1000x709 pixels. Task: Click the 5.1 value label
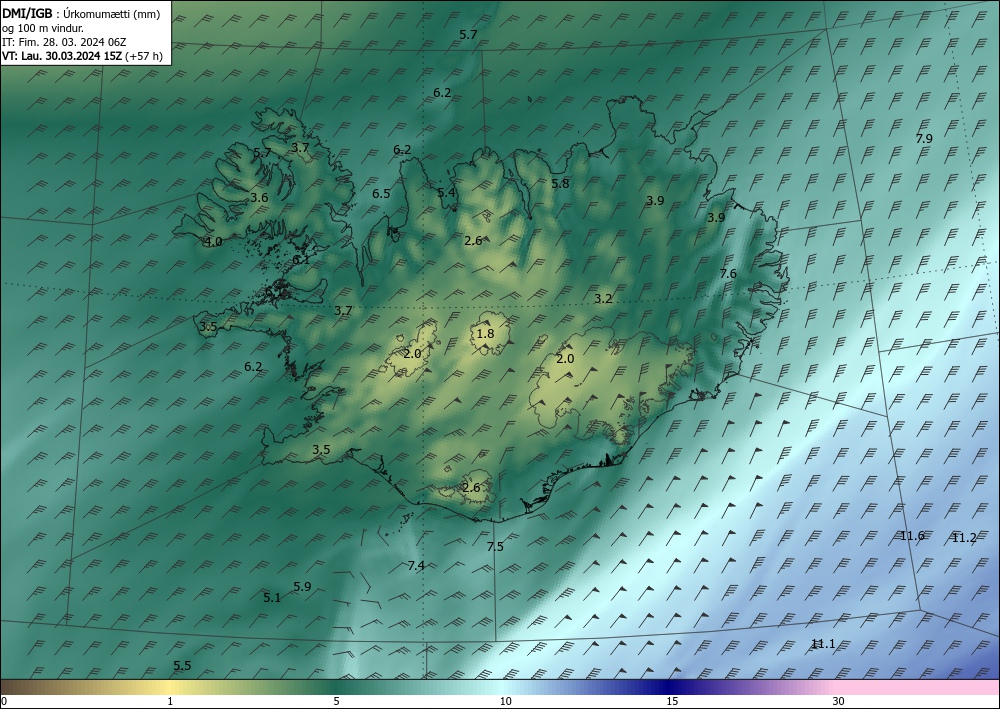(272, 598)
